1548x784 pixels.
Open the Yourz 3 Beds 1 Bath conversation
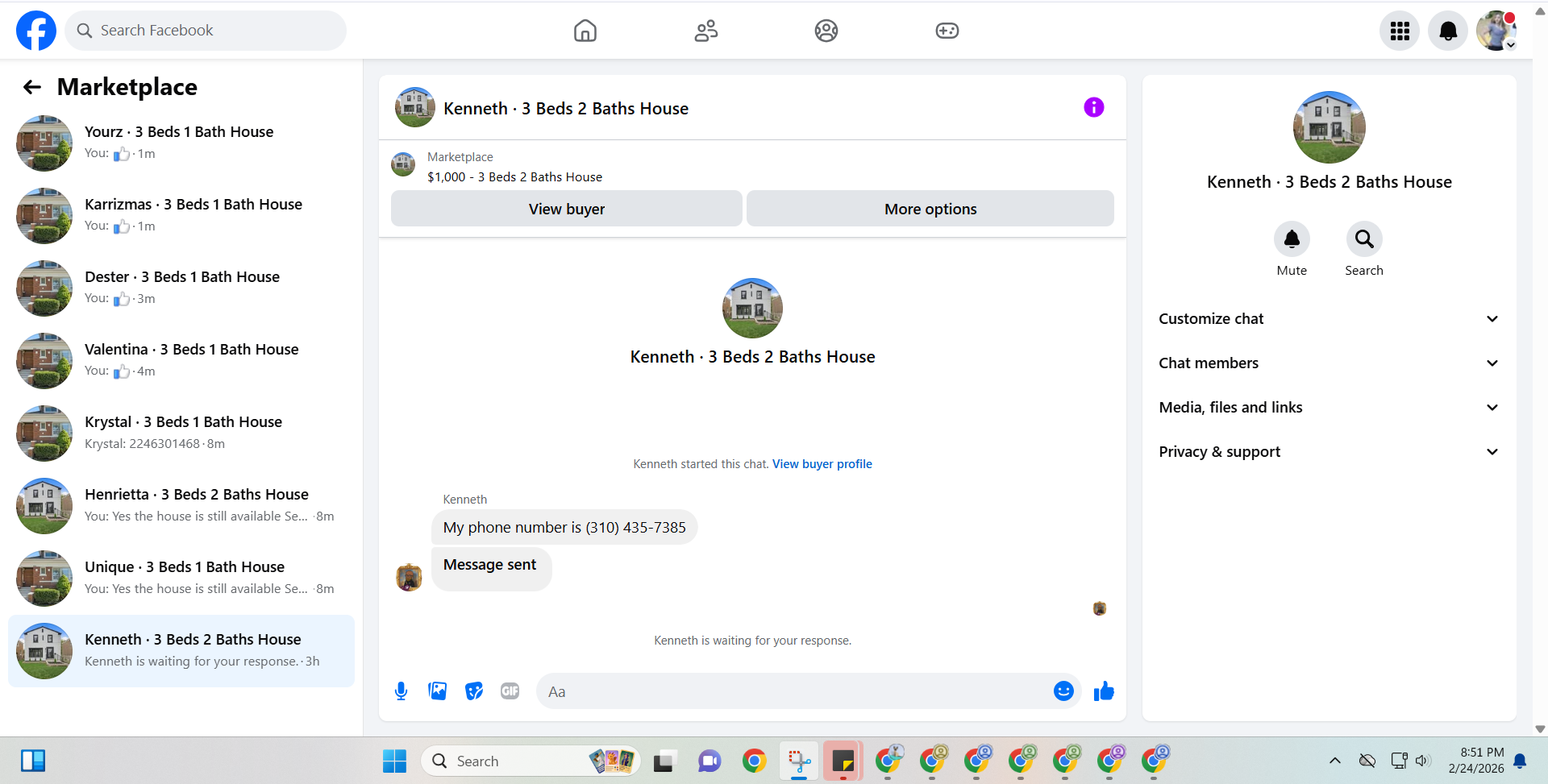[181, 143]
